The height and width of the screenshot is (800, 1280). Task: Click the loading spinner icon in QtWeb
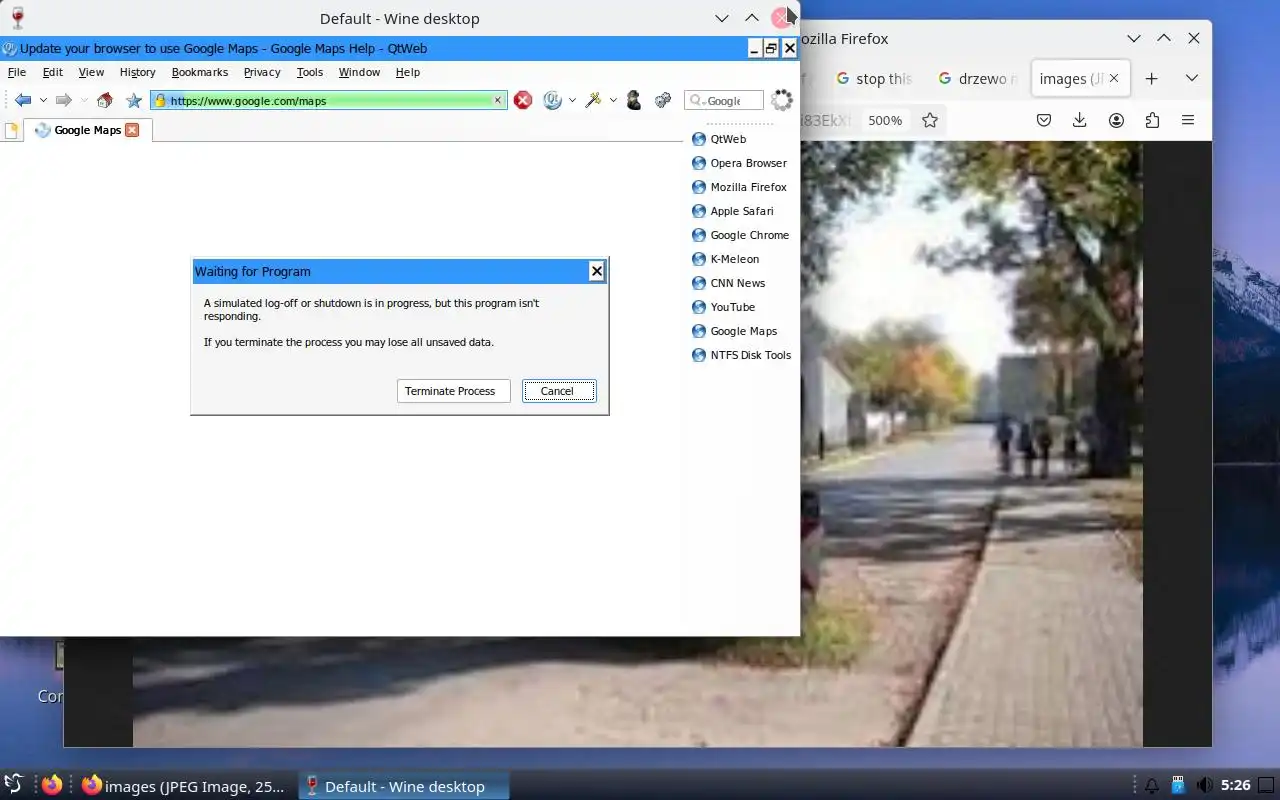pyautogui.click(x=782, y=100)
